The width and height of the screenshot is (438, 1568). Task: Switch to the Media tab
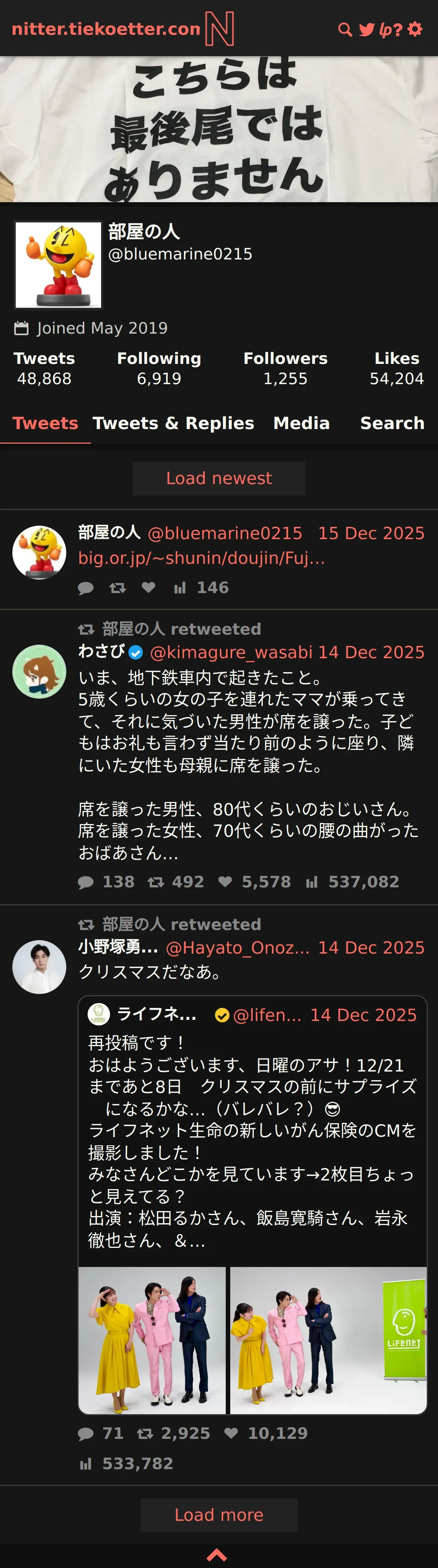coord(302,423)
